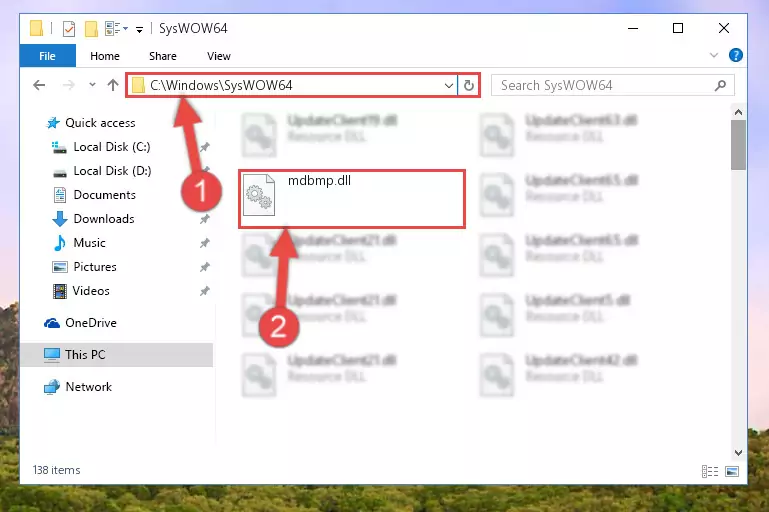Image resolution: width=769 pixels, height=512 pixels.
Task: Open Music in the navigation pane
Action: point(89,243)
